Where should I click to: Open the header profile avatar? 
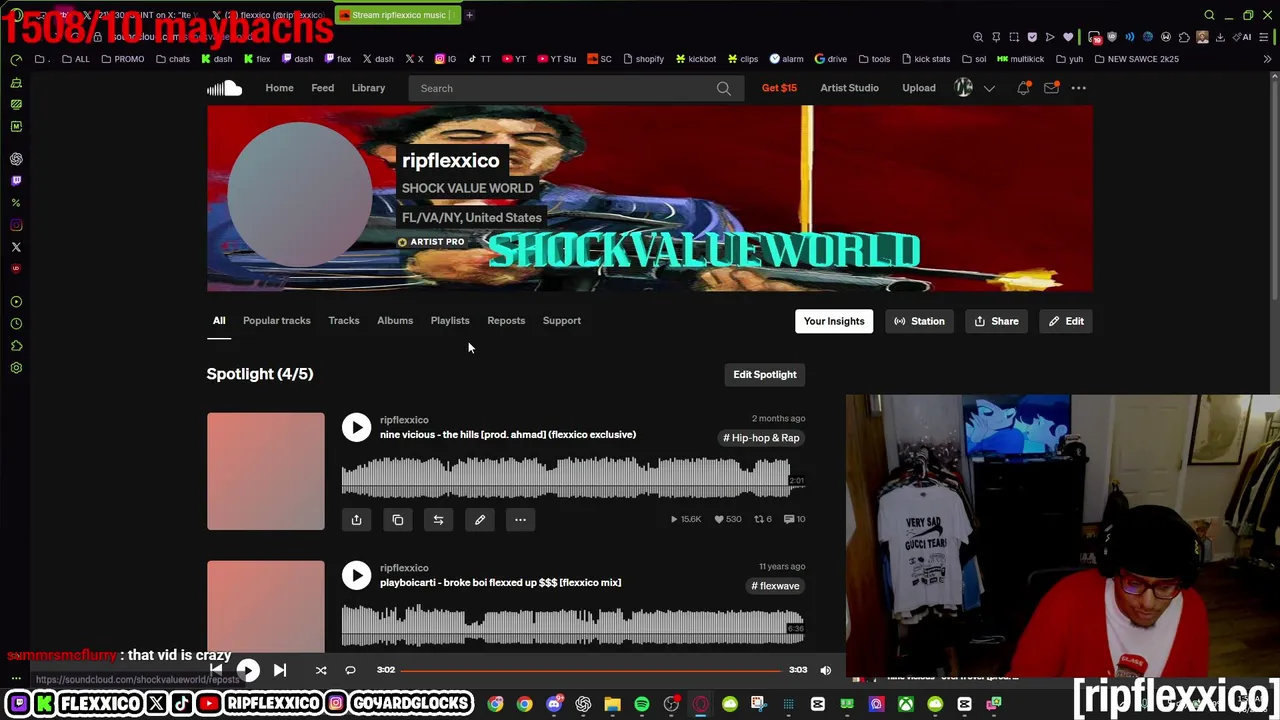(964, 88)
